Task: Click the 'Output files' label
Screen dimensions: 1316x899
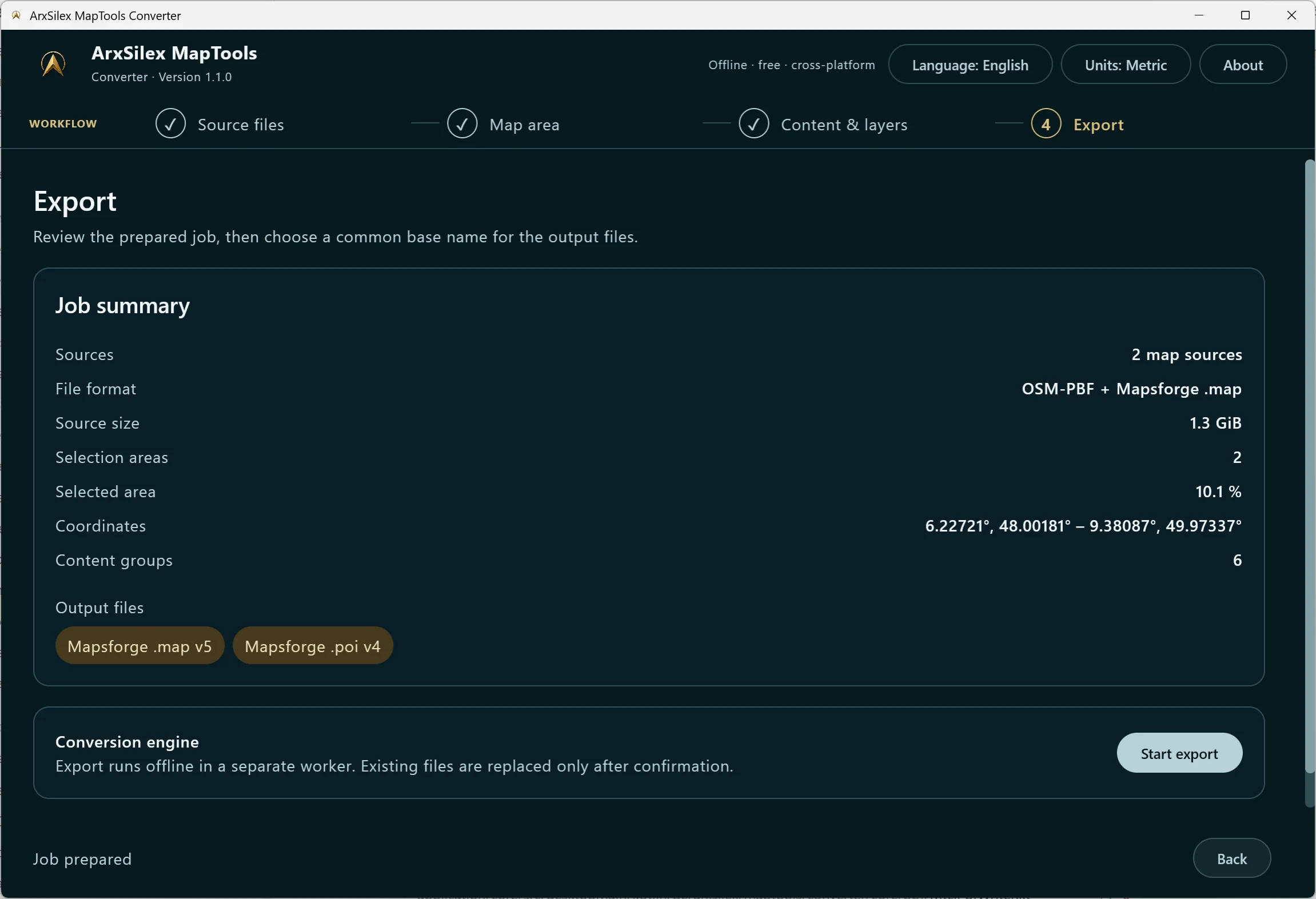Action: [99, 608]
